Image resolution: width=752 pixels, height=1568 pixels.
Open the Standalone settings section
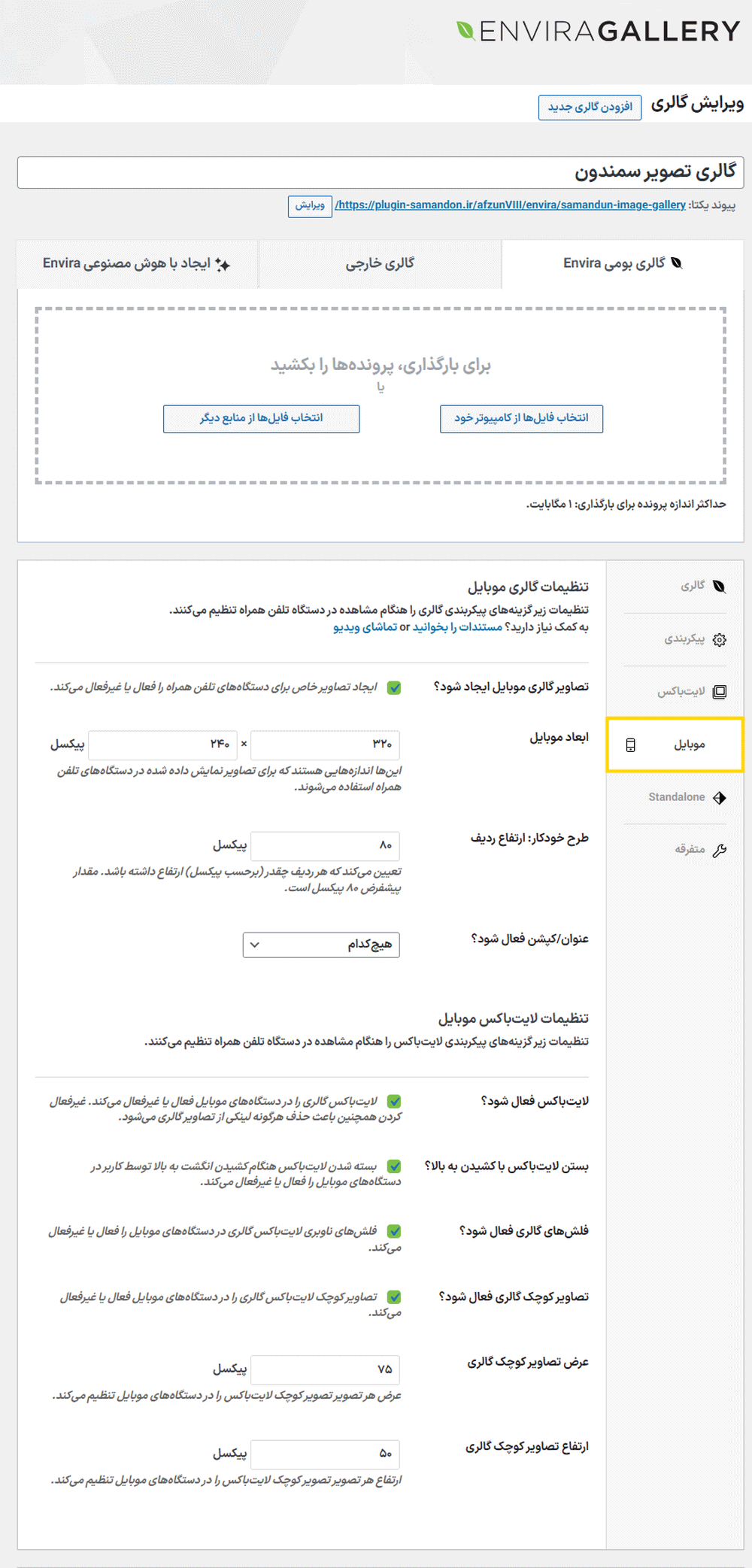tap(675, 797)
